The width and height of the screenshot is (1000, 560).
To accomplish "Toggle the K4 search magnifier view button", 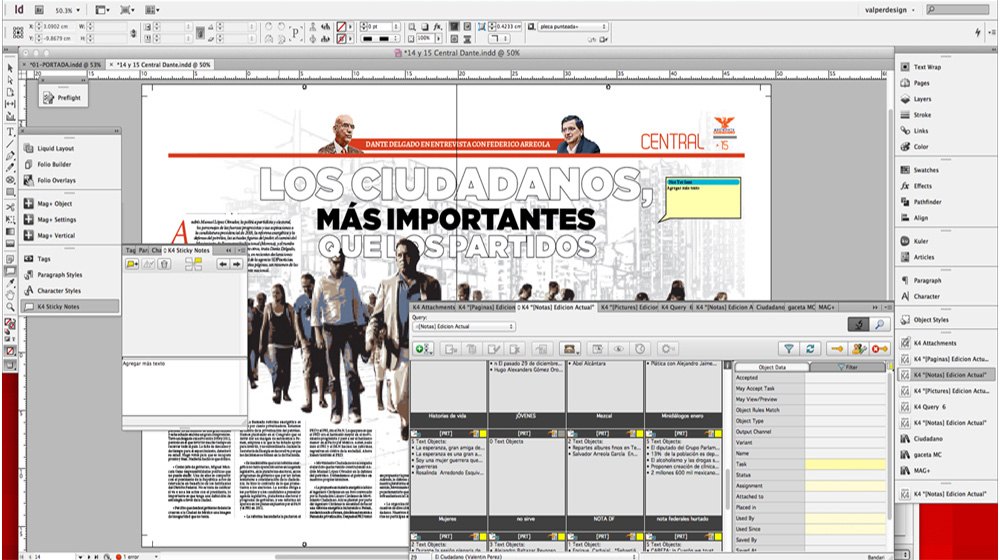I will (879, 324).
